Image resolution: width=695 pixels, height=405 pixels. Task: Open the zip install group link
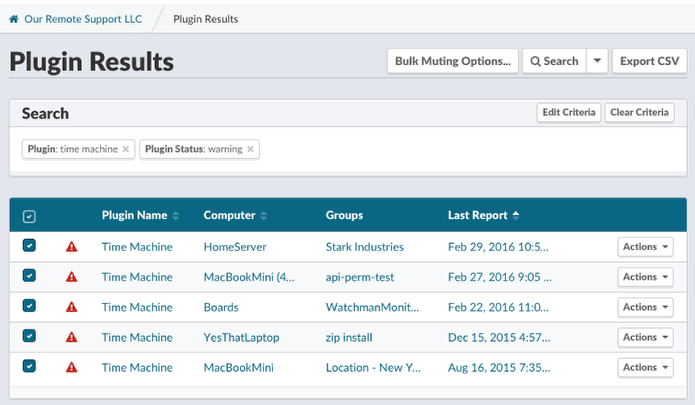[x=349, y=337]
